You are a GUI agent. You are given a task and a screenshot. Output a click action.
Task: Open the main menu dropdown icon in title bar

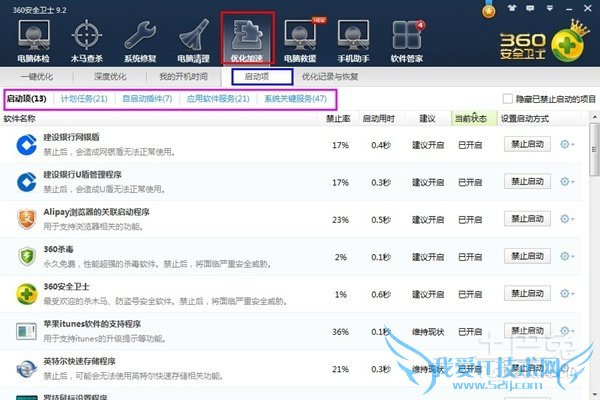click(x=549, y=8)
